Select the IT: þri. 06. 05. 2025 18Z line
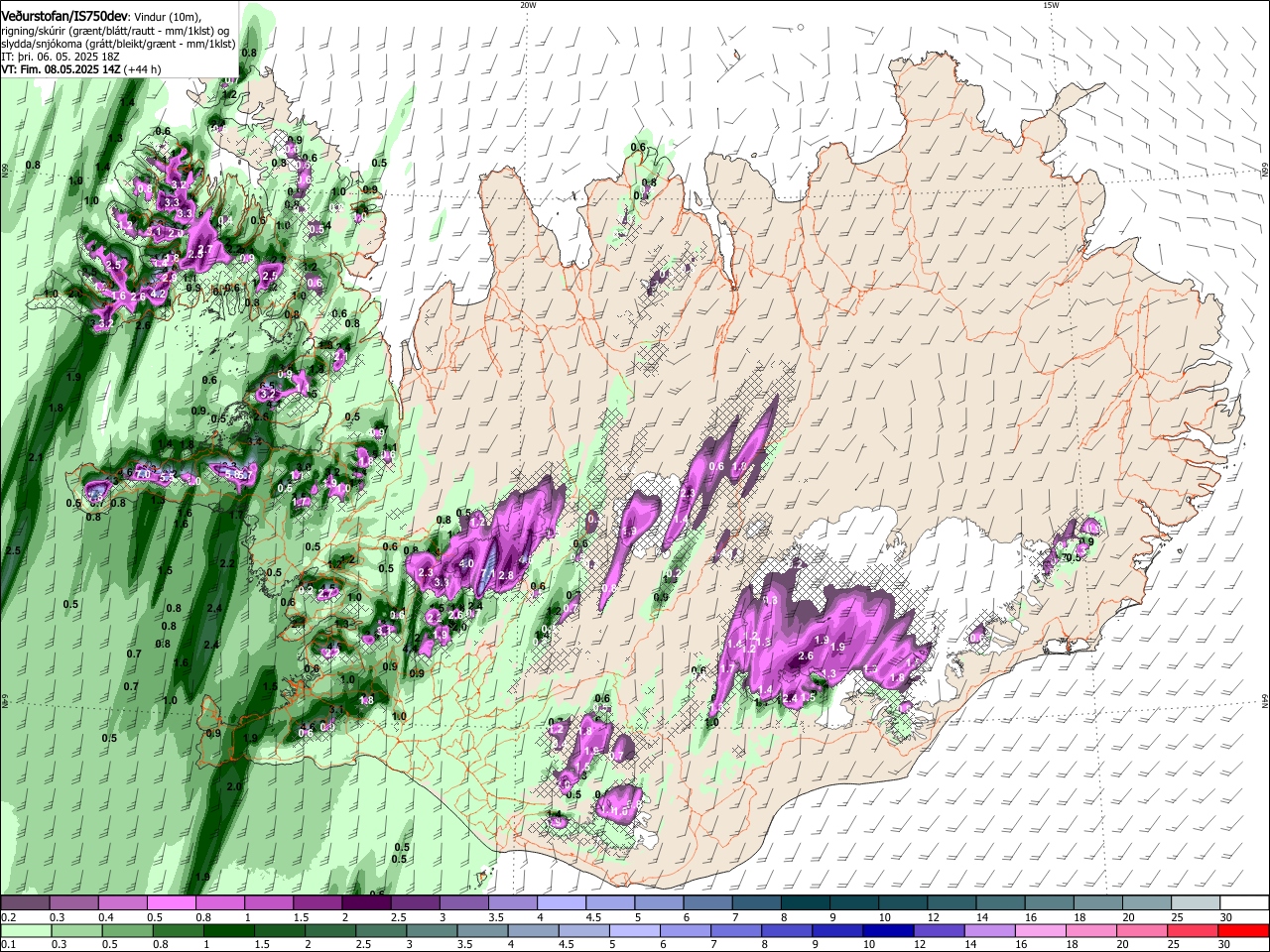 (59, 57)
